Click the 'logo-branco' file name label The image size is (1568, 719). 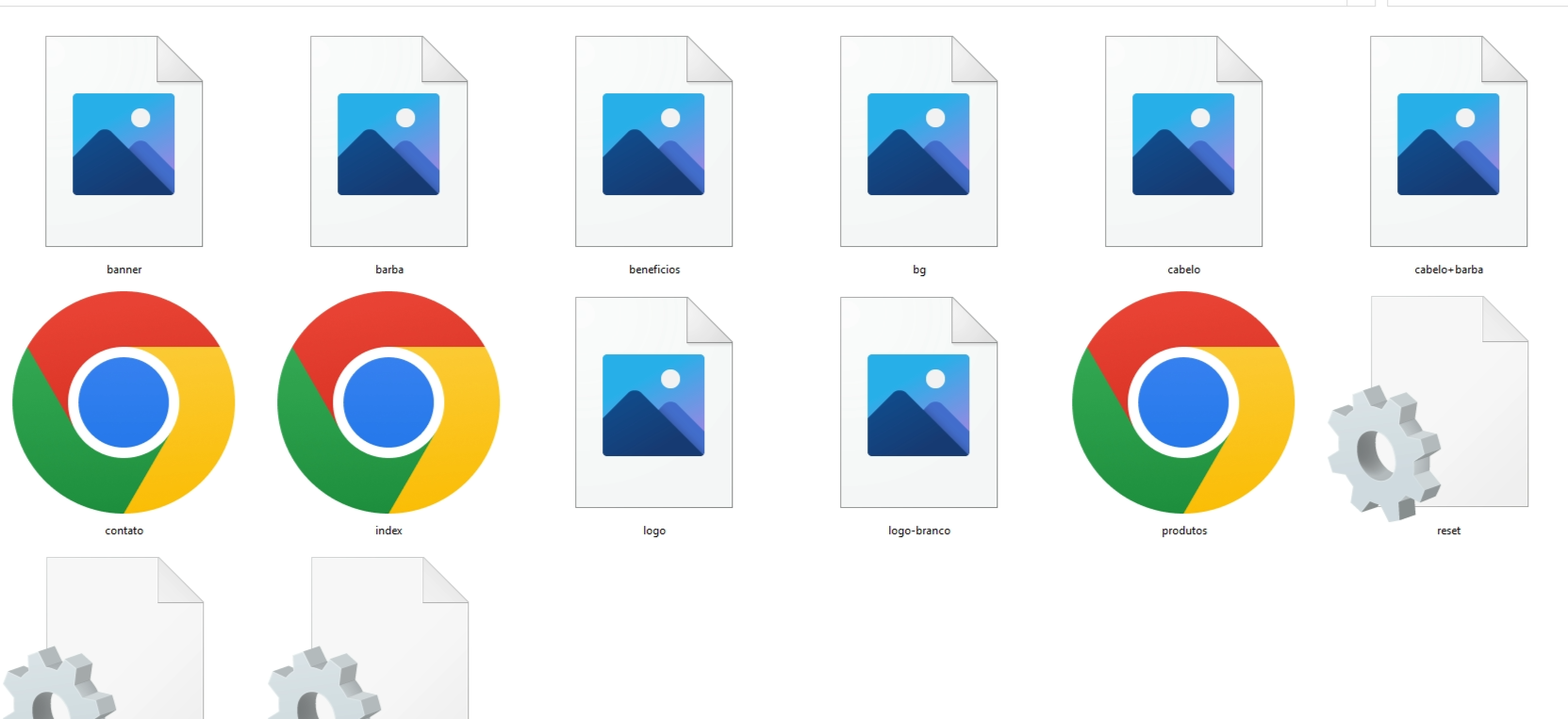(919, 531)
